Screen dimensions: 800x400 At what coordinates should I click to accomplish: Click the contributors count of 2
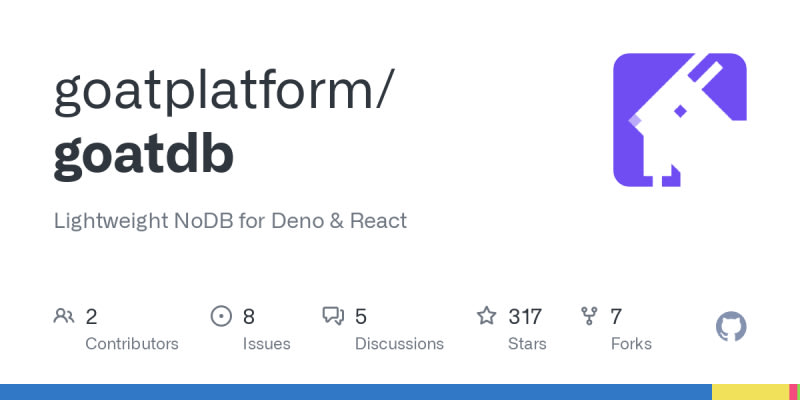(x=91, y=317)
